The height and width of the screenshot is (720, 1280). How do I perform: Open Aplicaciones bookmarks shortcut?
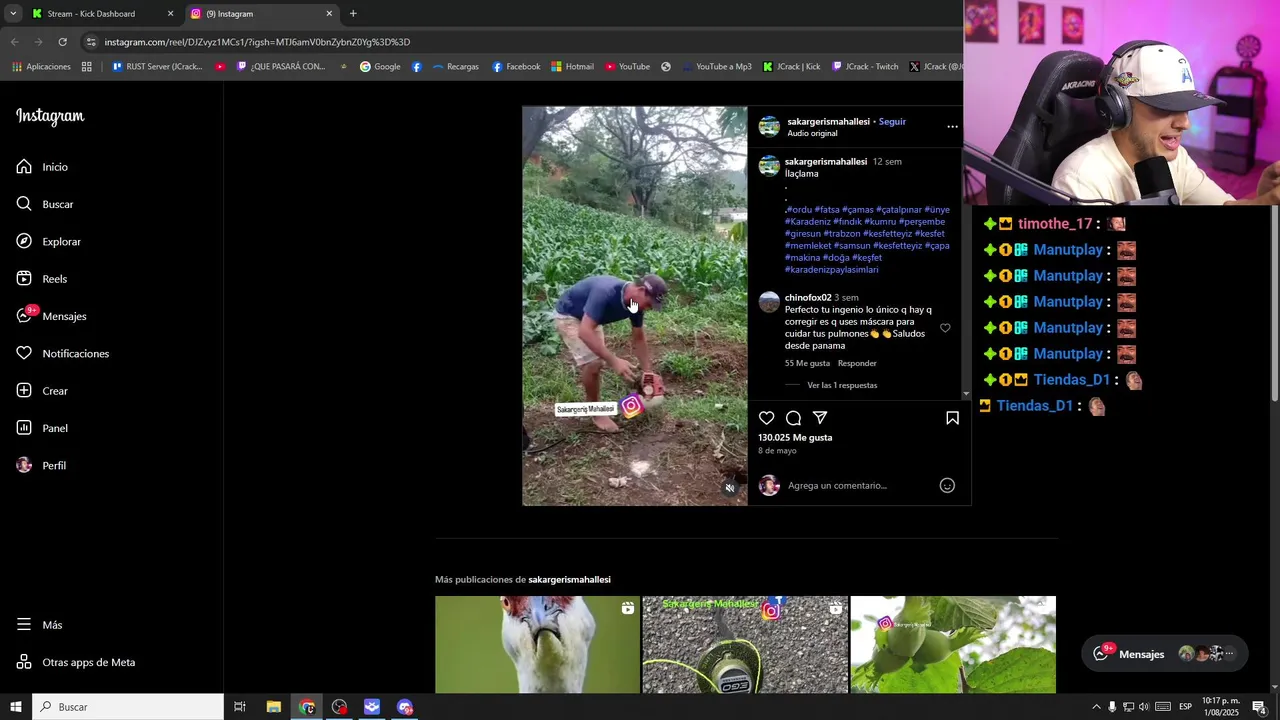41,67
